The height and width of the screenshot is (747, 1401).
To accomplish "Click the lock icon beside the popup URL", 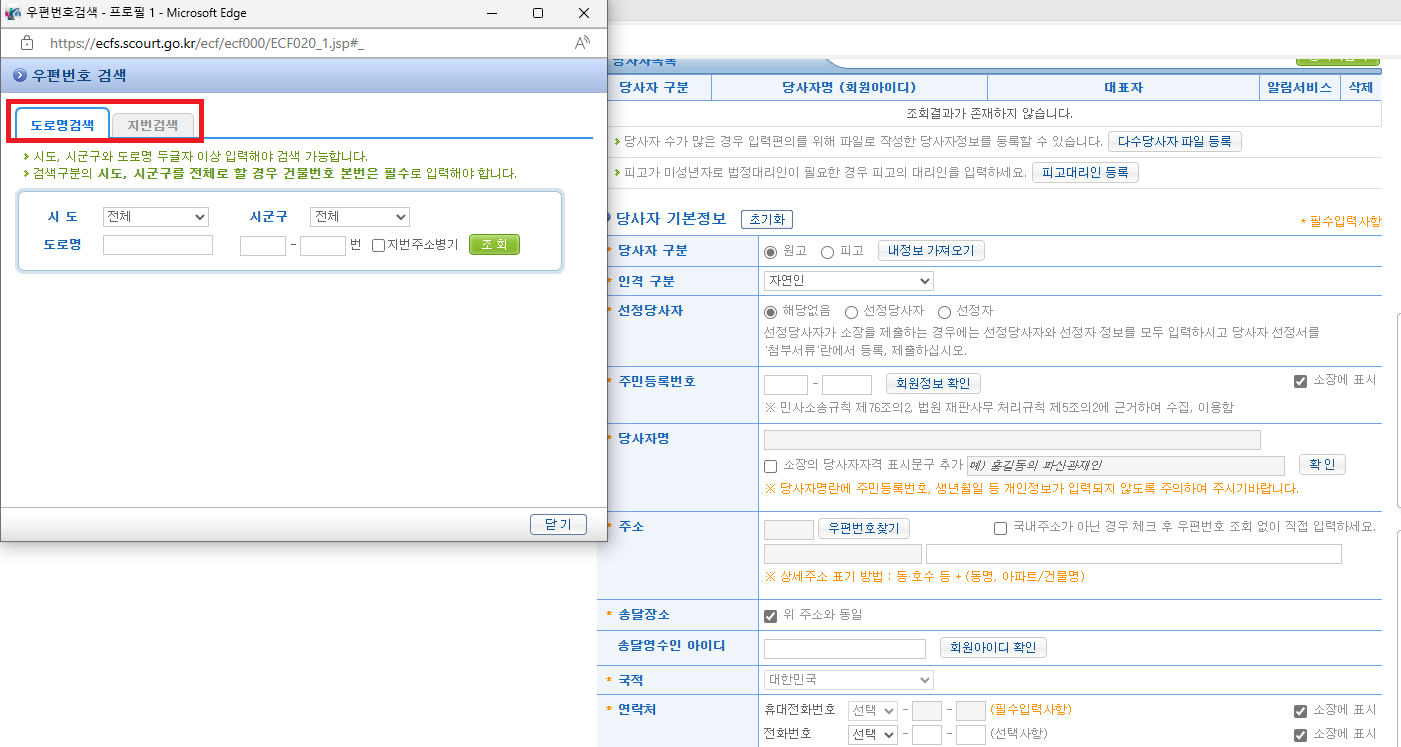I will [27, 43].
